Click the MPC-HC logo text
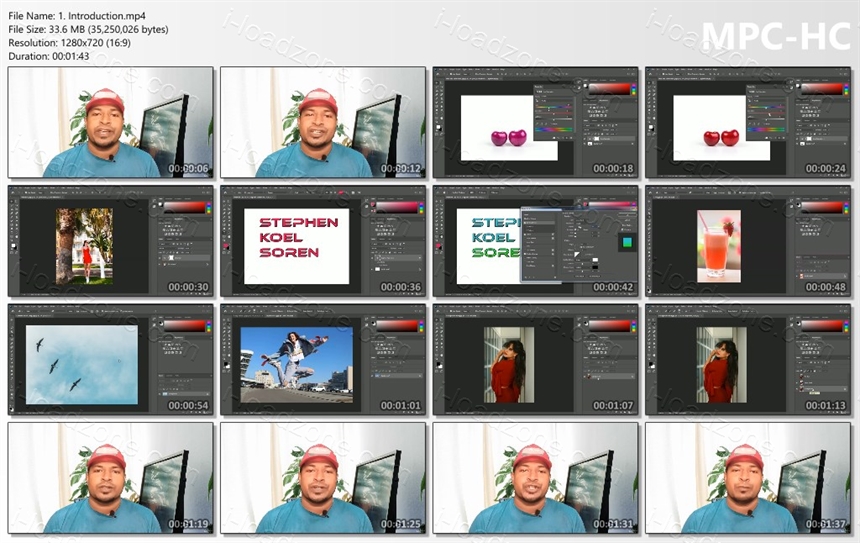Screen dimensions: 860x543 [776, 36]
